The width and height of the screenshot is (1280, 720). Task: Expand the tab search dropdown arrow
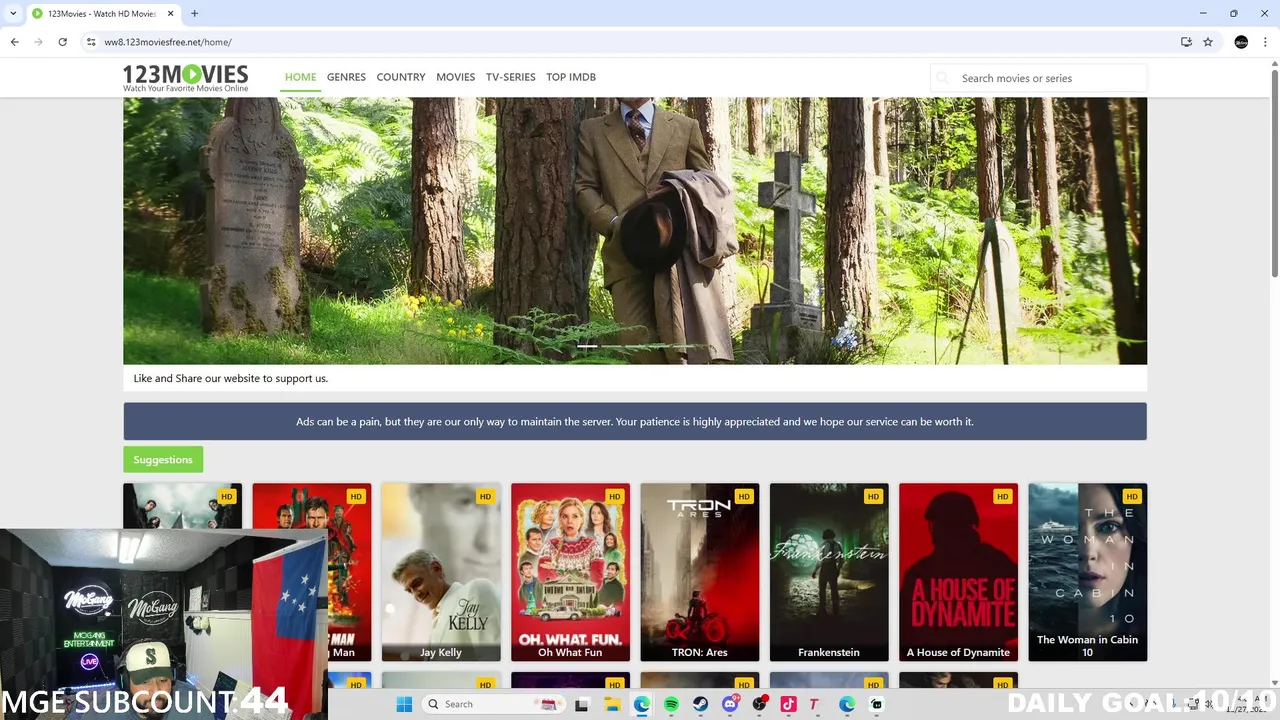[13, 14]
